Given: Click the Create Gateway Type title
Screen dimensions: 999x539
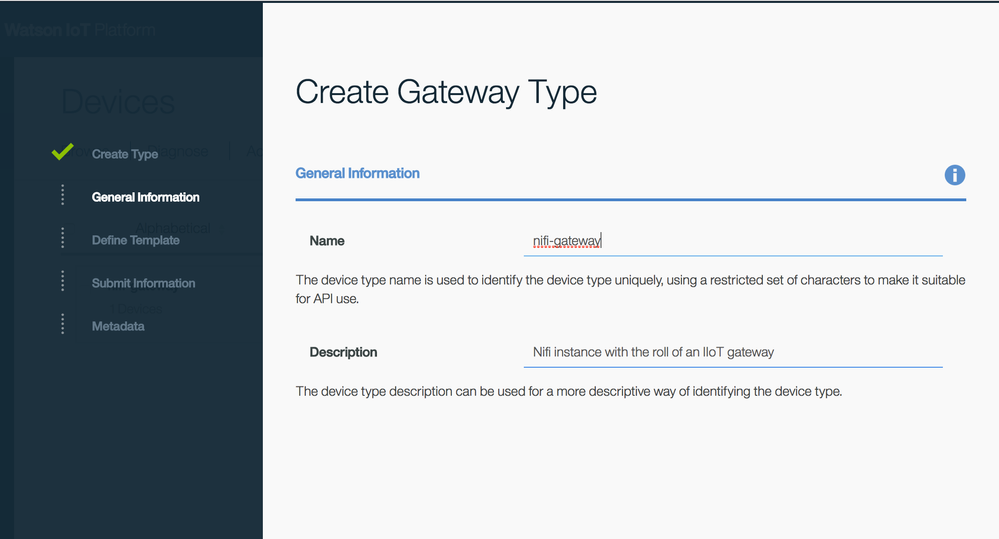Looking at the screenshot, I should [446, 92].
